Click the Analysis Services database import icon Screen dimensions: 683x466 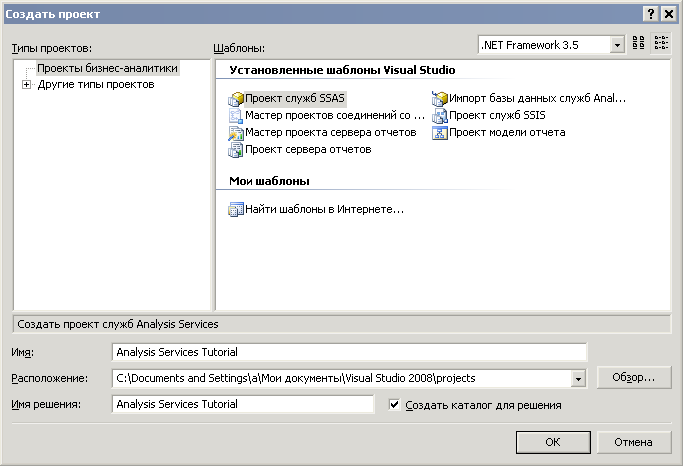(440, 99)
